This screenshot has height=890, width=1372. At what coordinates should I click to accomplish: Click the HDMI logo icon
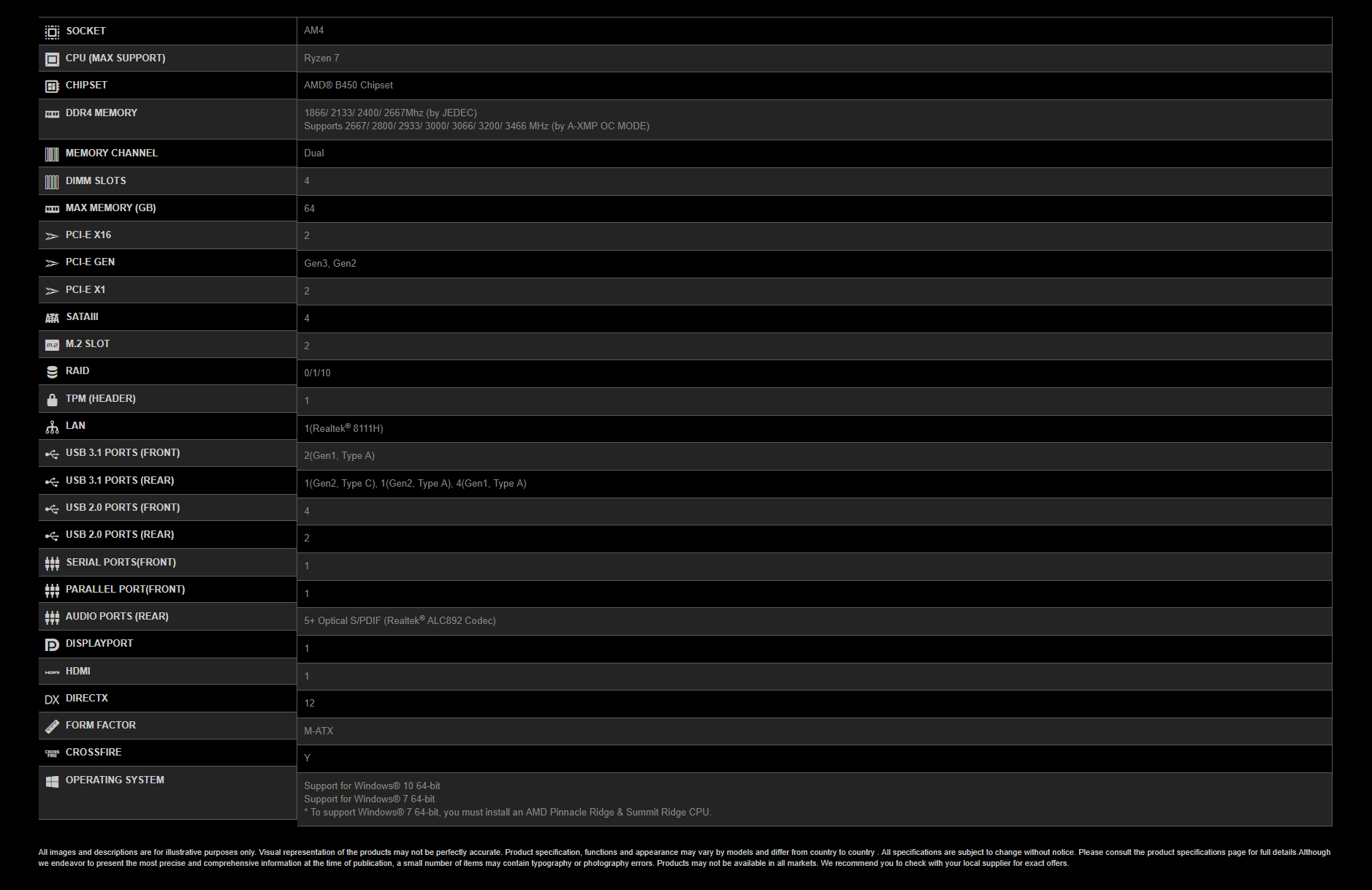tap(52, 672)
